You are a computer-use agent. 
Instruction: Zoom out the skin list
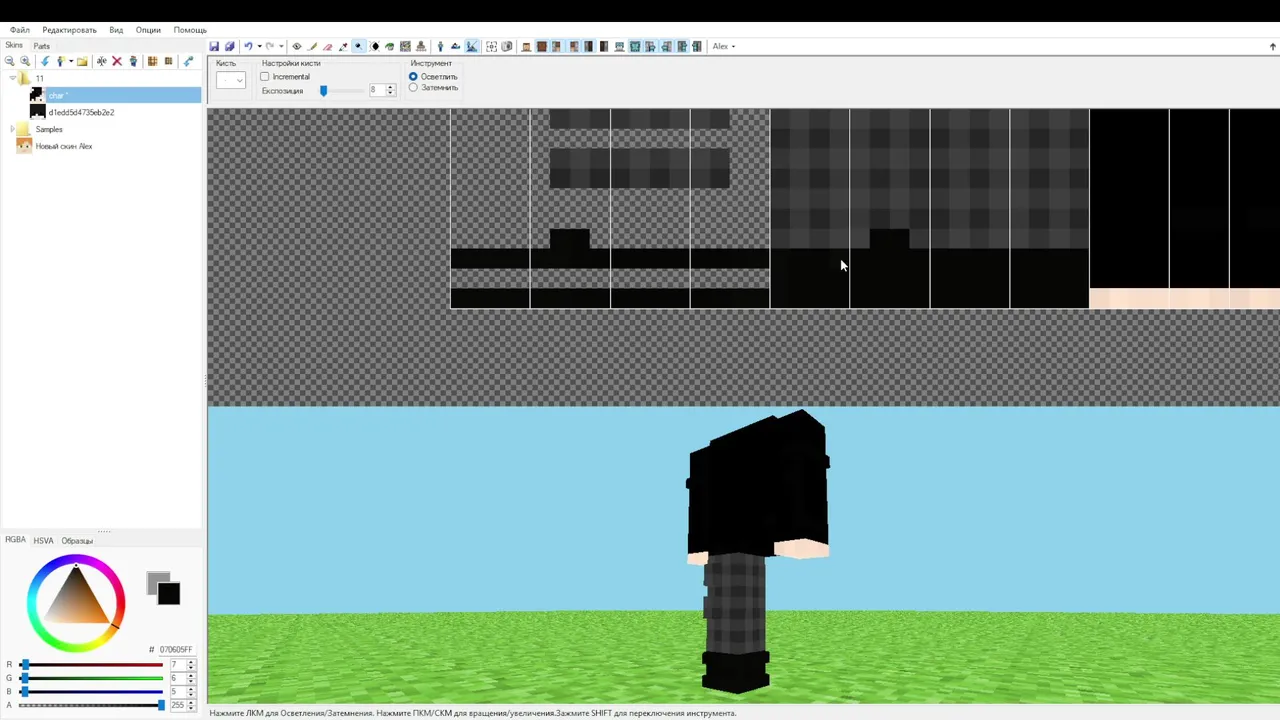point(10,62)
